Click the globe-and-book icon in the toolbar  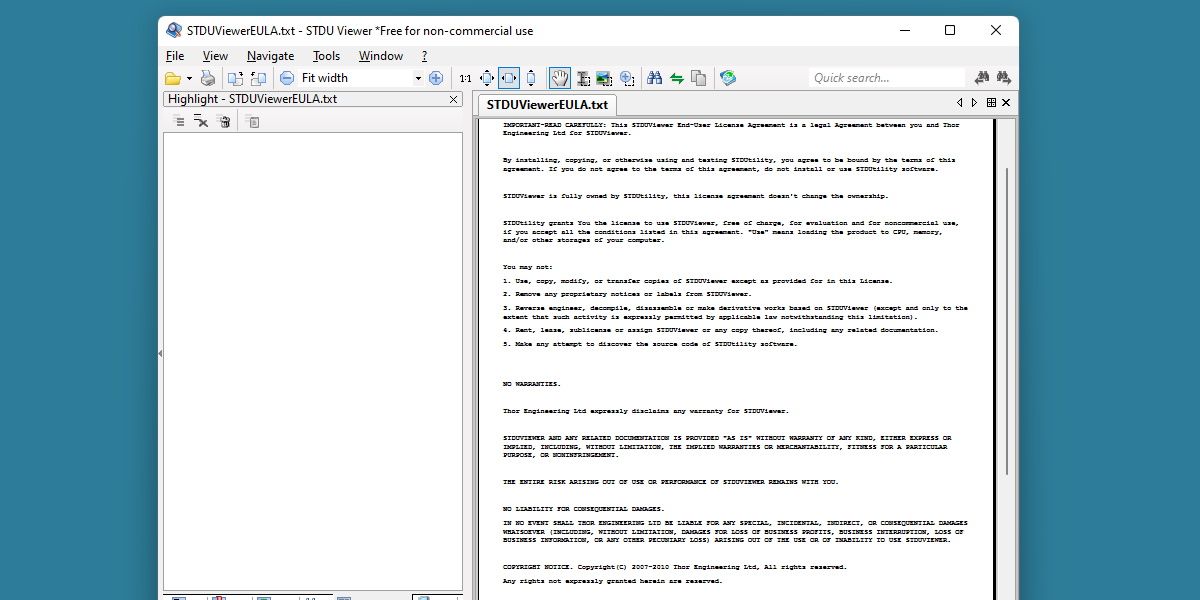[728, 78]
